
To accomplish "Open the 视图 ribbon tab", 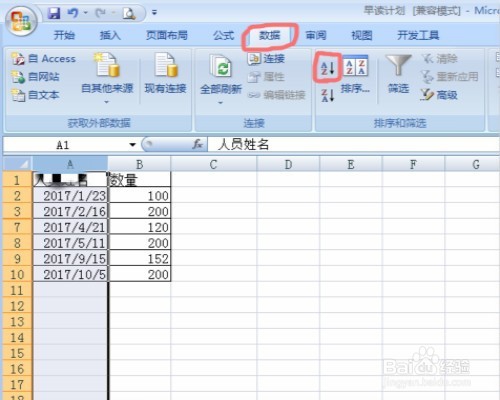I will coord(362,35).
